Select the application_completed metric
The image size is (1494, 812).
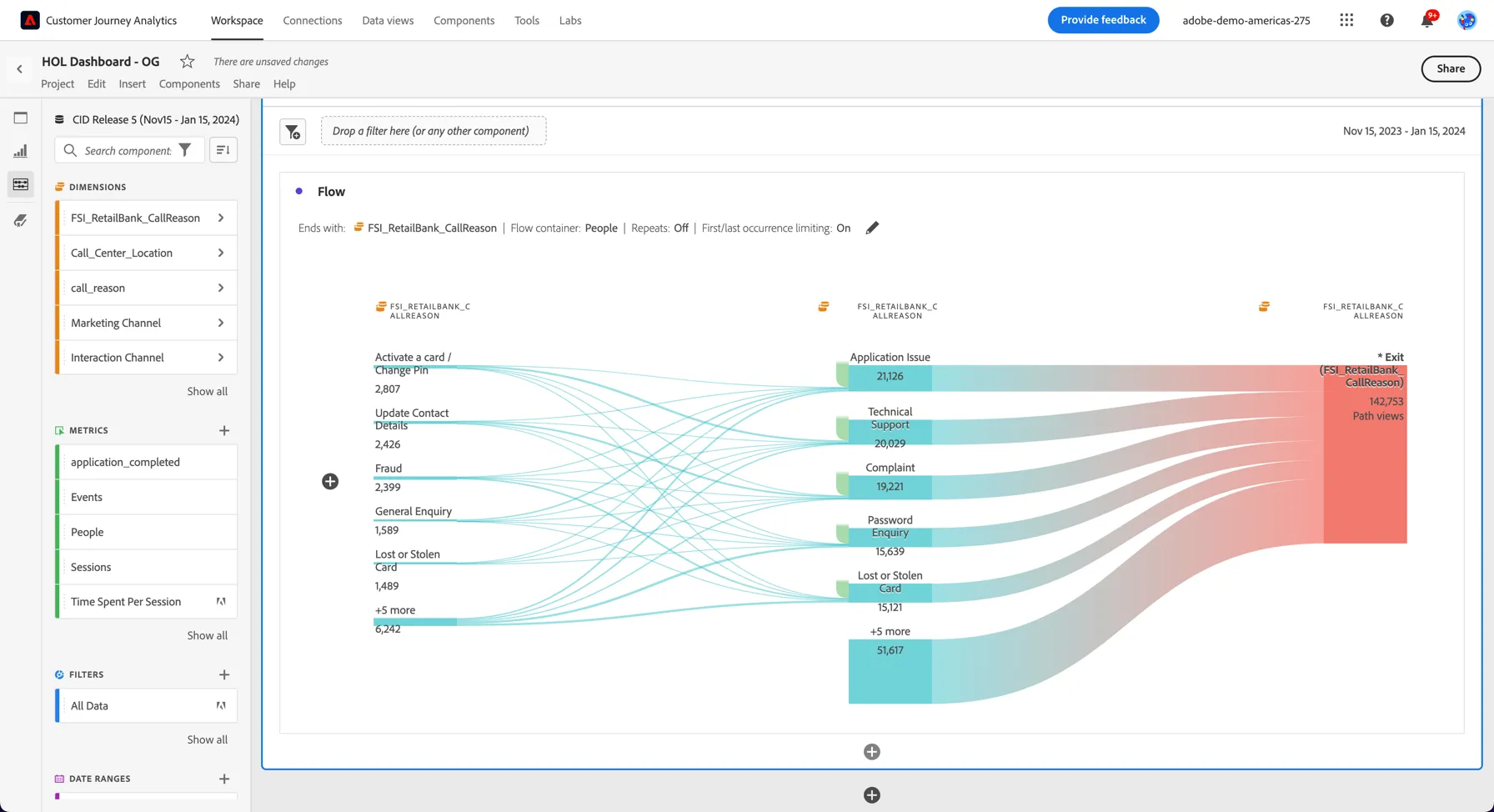147,462
